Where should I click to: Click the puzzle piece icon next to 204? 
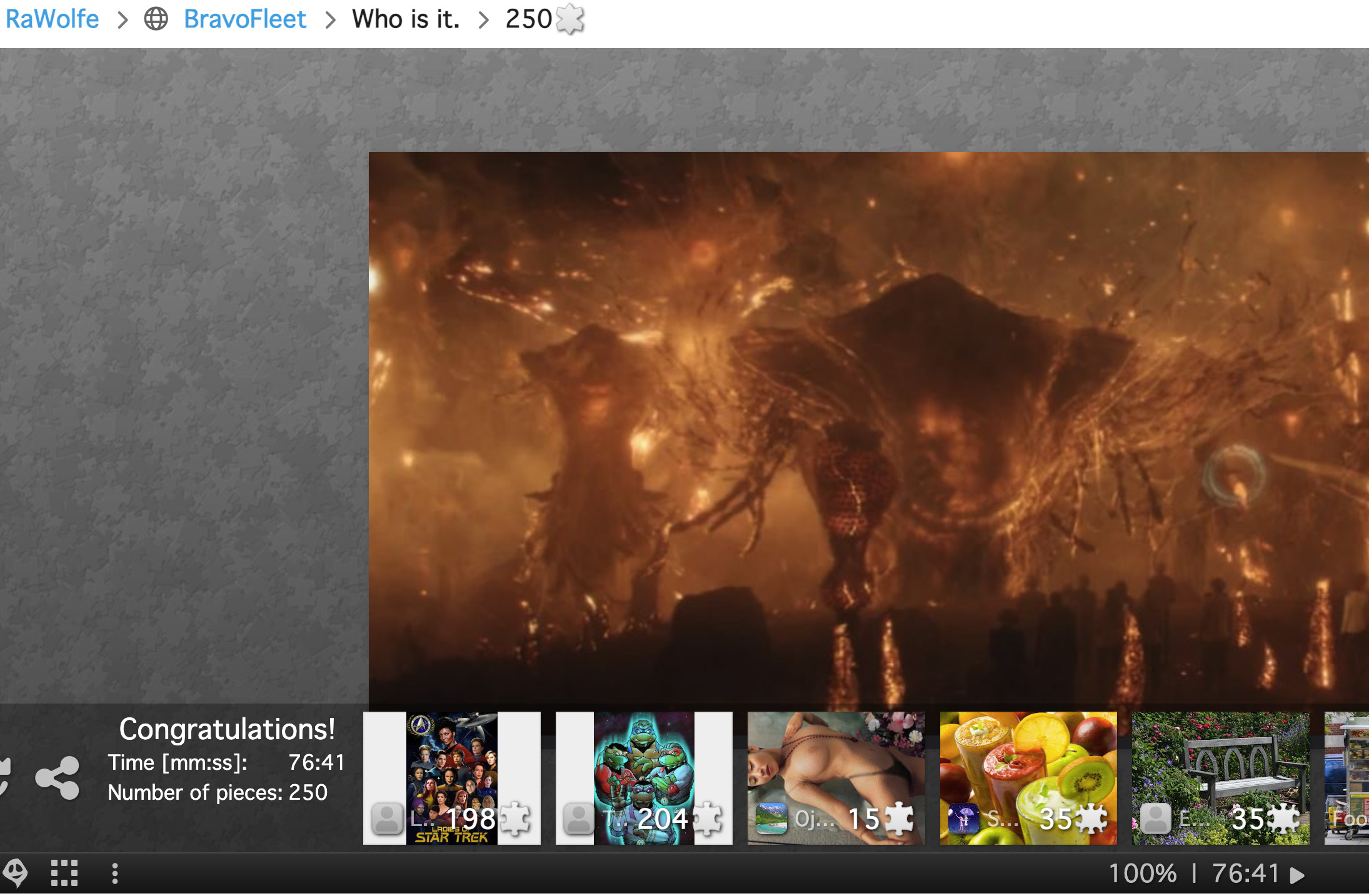(x=708, y=819)
